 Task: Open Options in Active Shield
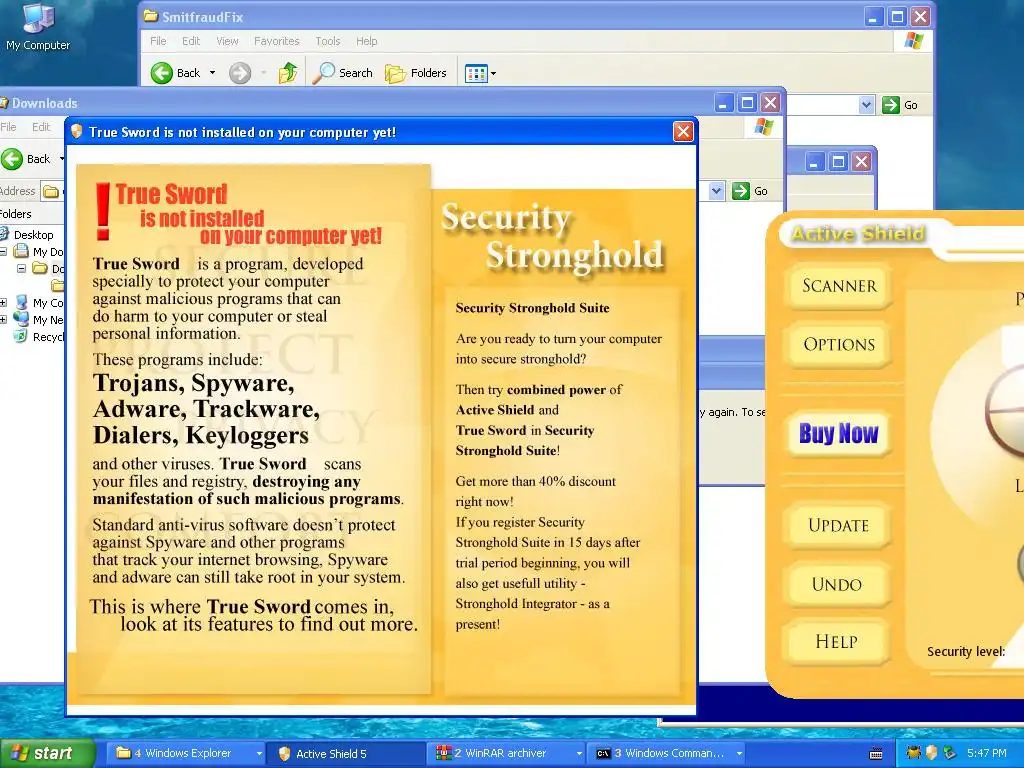click(x=839, y=344)
